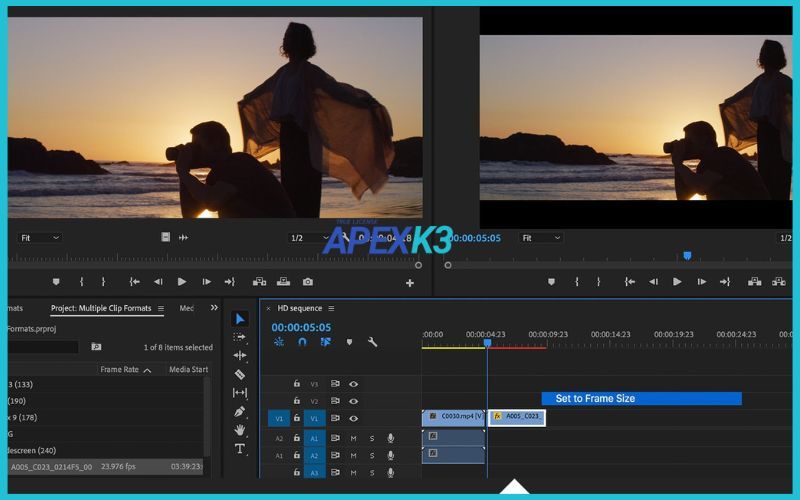This screenshot has height=500, width=800.
Task: Mark Out point in Source monitor
Action: [x=103, y=282]
